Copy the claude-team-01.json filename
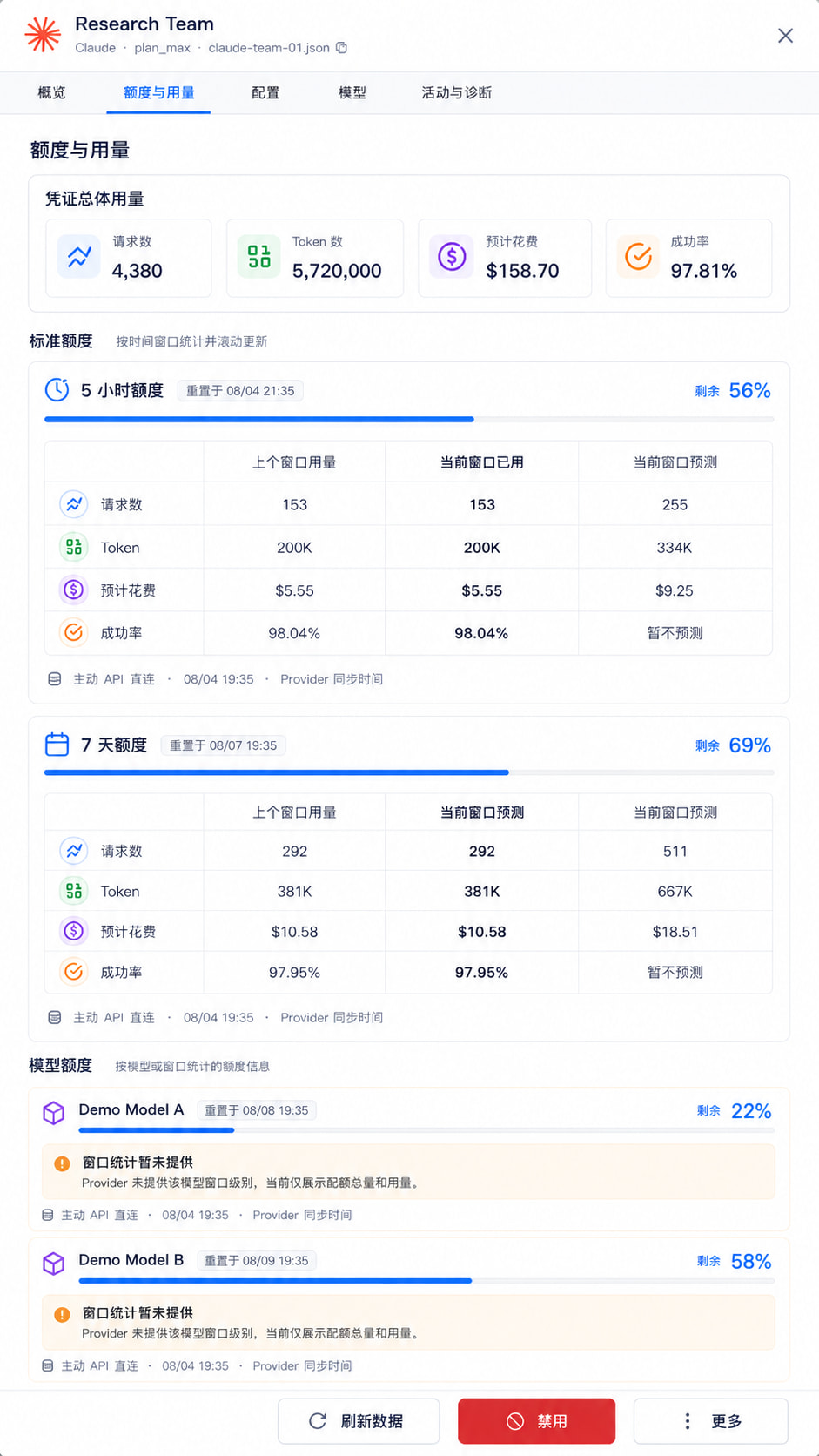This screenshot has width=819, height=1456. pos(342,48)
